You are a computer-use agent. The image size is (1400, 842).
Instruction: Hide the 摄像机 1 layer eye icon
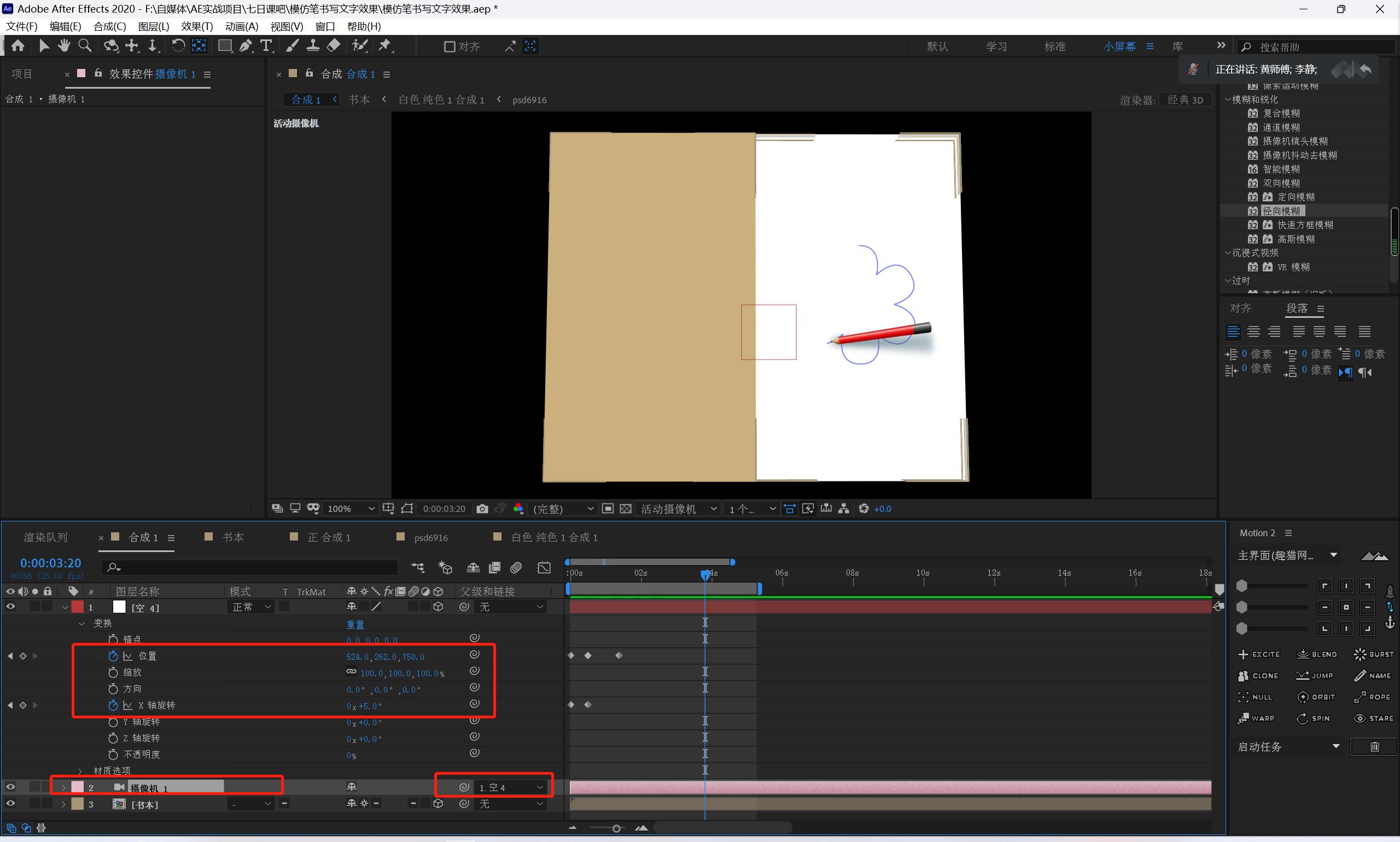tap(10, 787)
